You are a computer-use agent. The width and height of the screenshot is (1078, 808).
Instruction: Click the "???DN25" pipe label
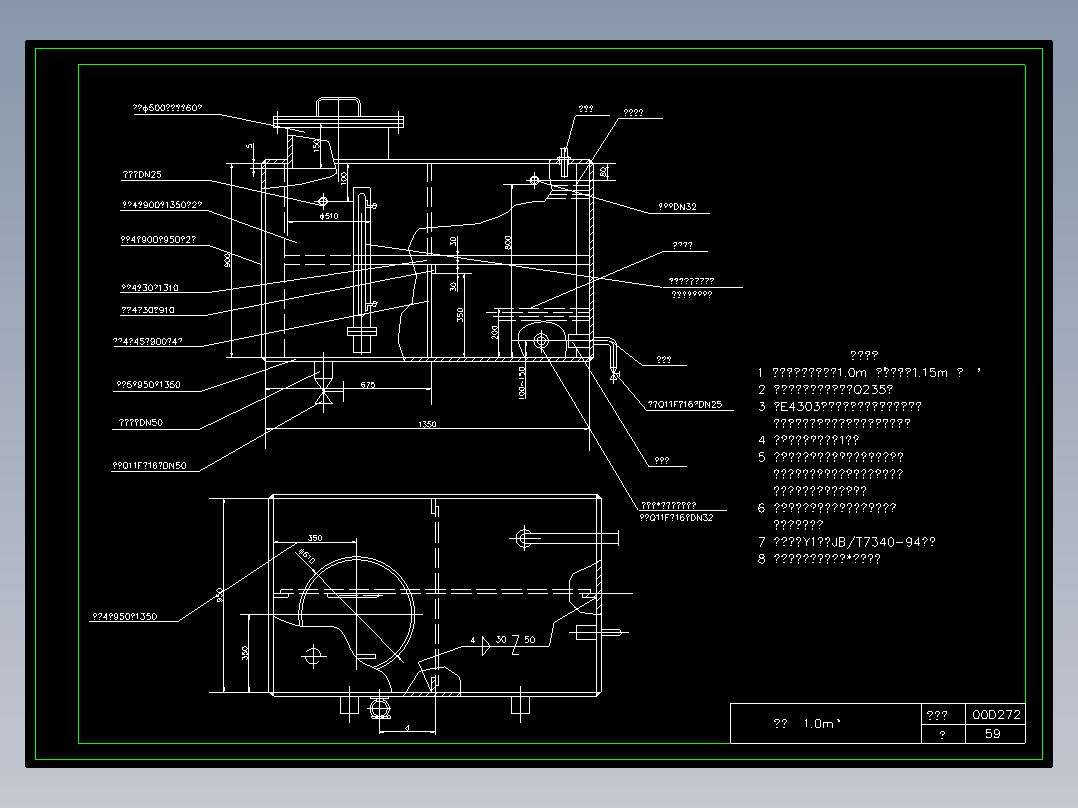142,175
